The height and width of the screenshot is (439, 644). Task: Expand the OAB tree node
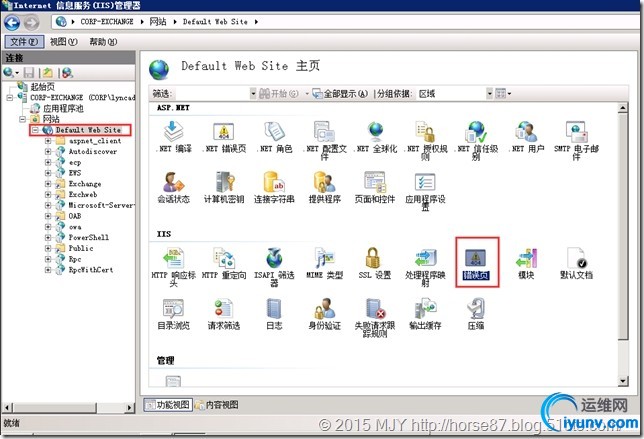[x=48, y=216]
